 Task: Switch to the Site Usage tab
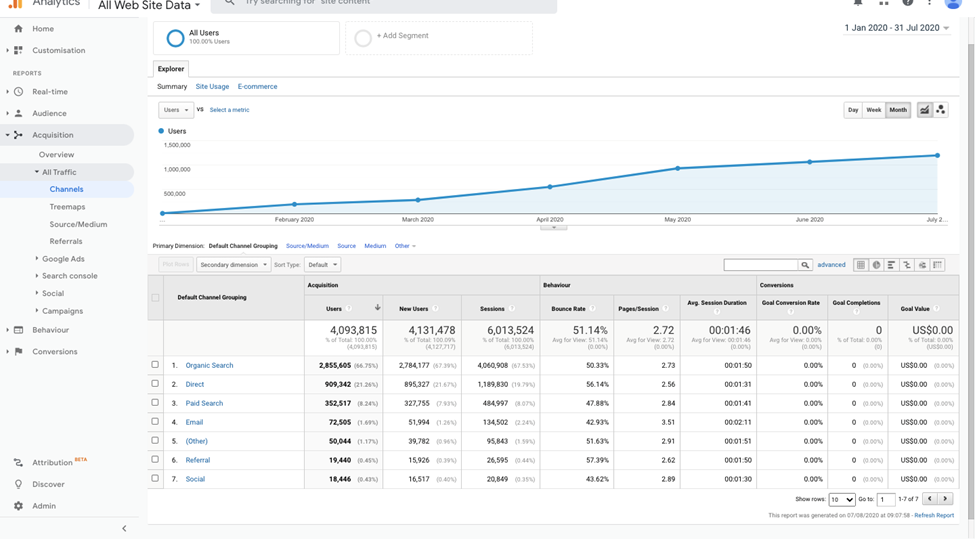click(x=212, y=86)
